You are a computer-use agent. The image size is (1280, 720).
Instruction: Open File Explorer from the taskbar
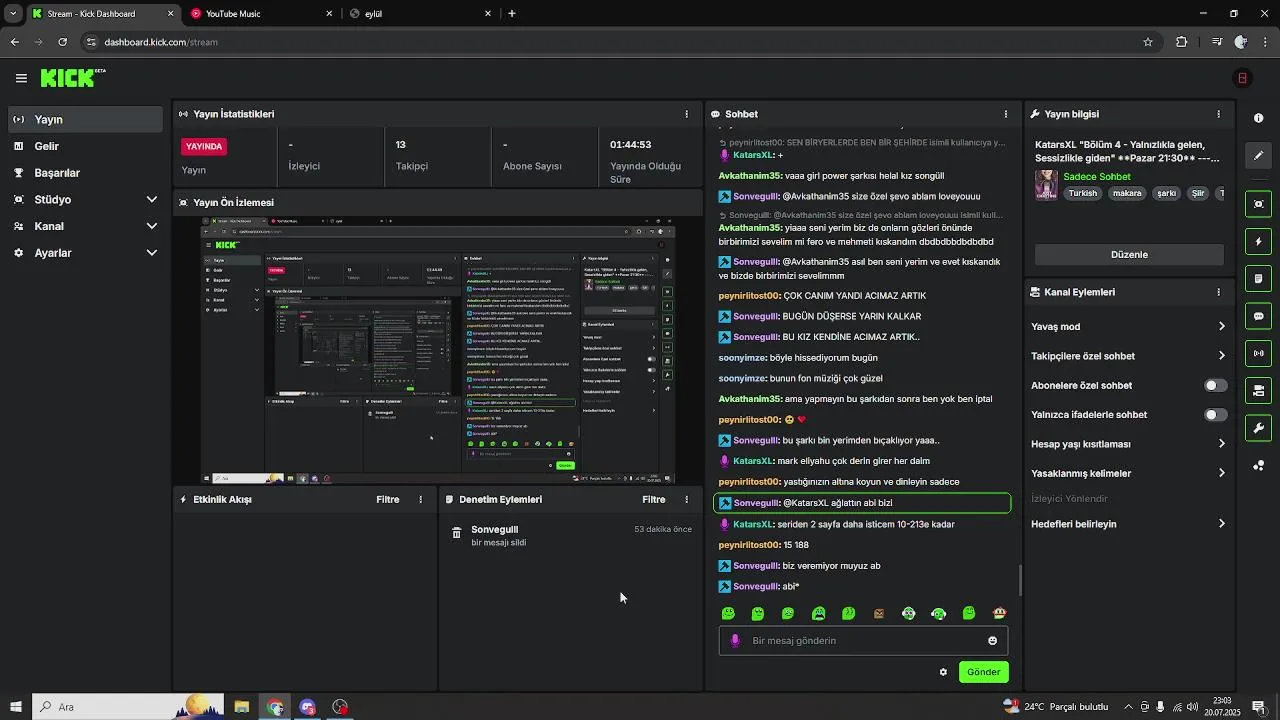(x=241, y=707)
